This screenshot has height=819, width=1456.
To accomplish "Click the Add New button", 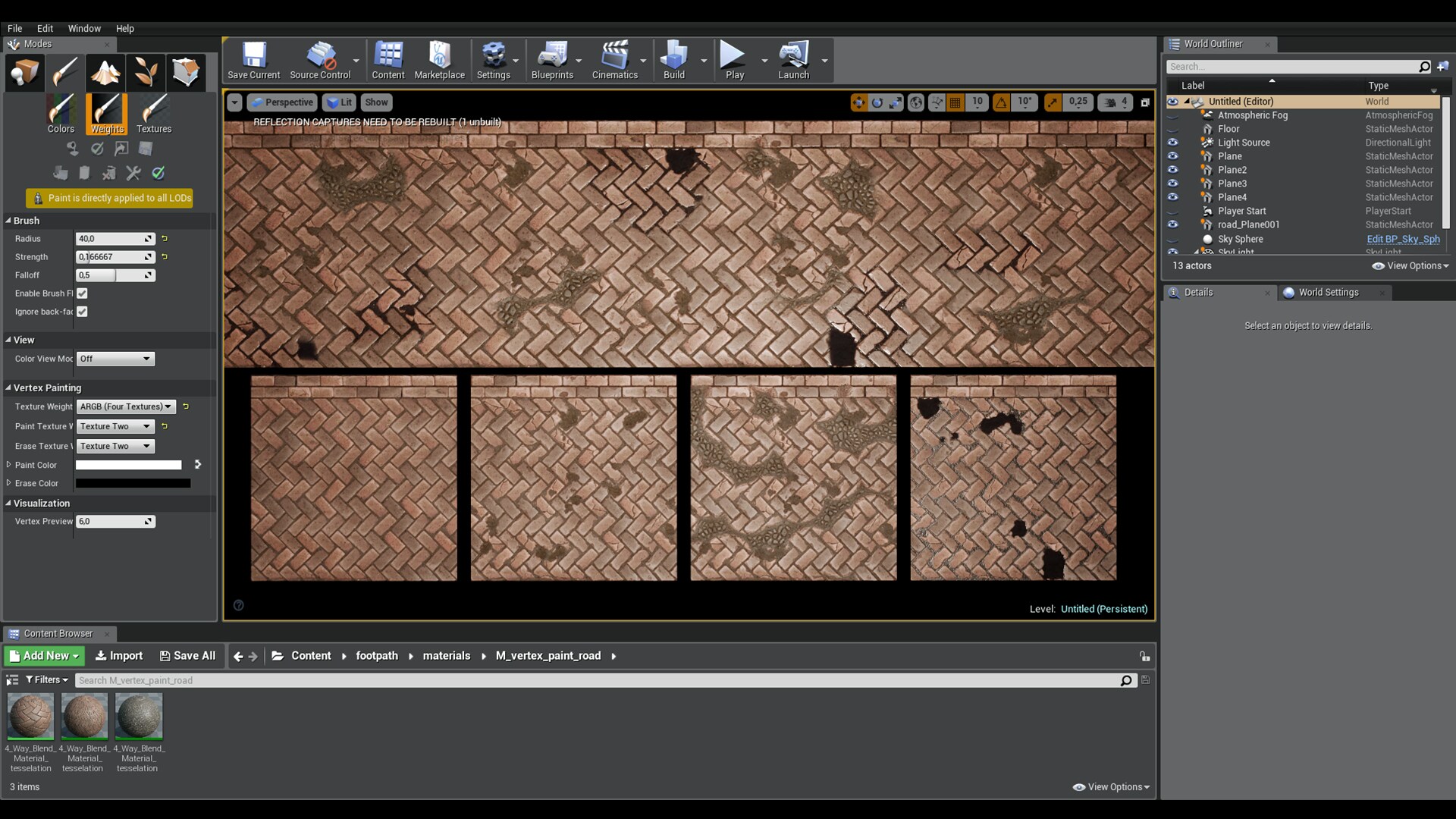I will coord(44,656).
